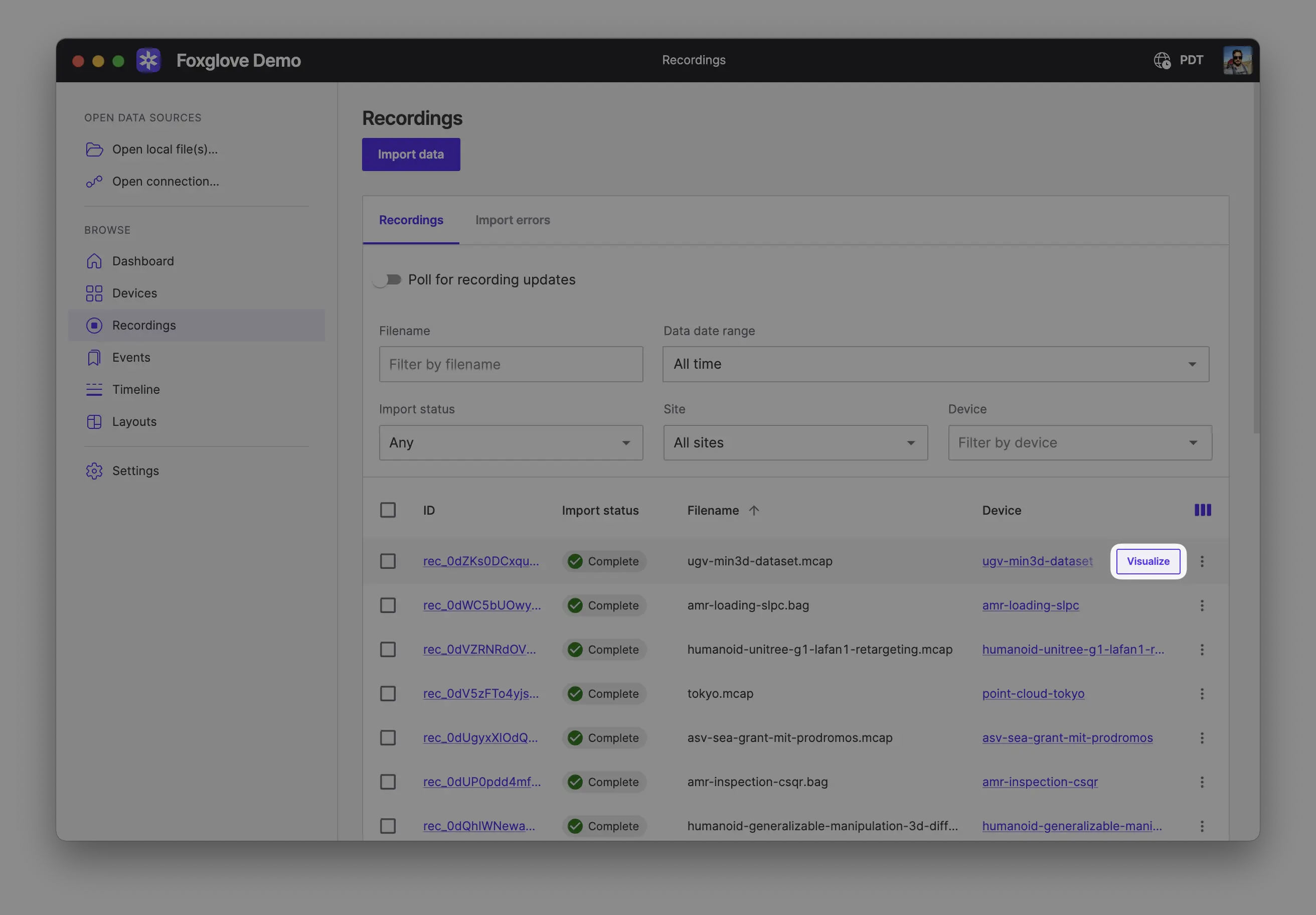This screenshot has height=915, width=1316.
Task: Expand the All sites dropdown
Action: pos(795,442)
